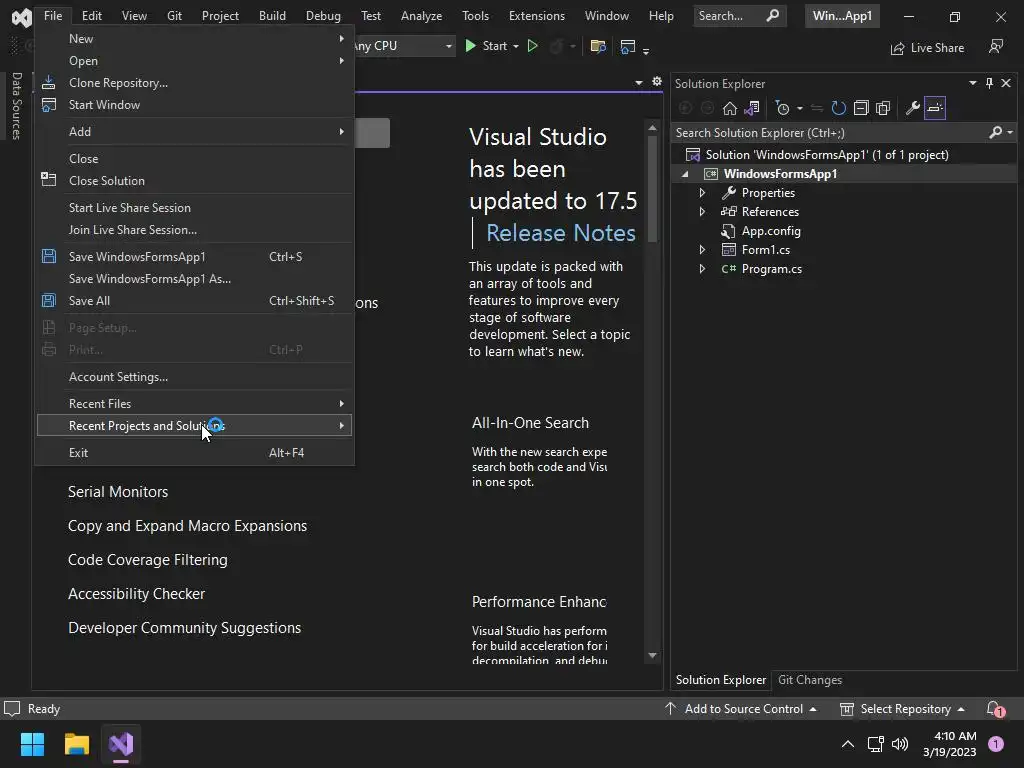Click Save All in File menu
This screenshot has width=1024, height=768.
[x=195, y=301]
